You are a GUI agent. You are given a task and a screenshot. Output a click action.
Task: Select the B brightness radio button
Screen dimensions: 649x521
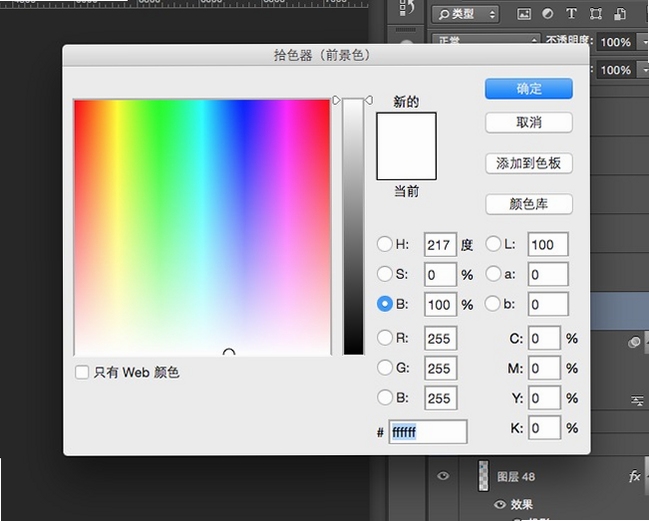(x=385, y=304)
